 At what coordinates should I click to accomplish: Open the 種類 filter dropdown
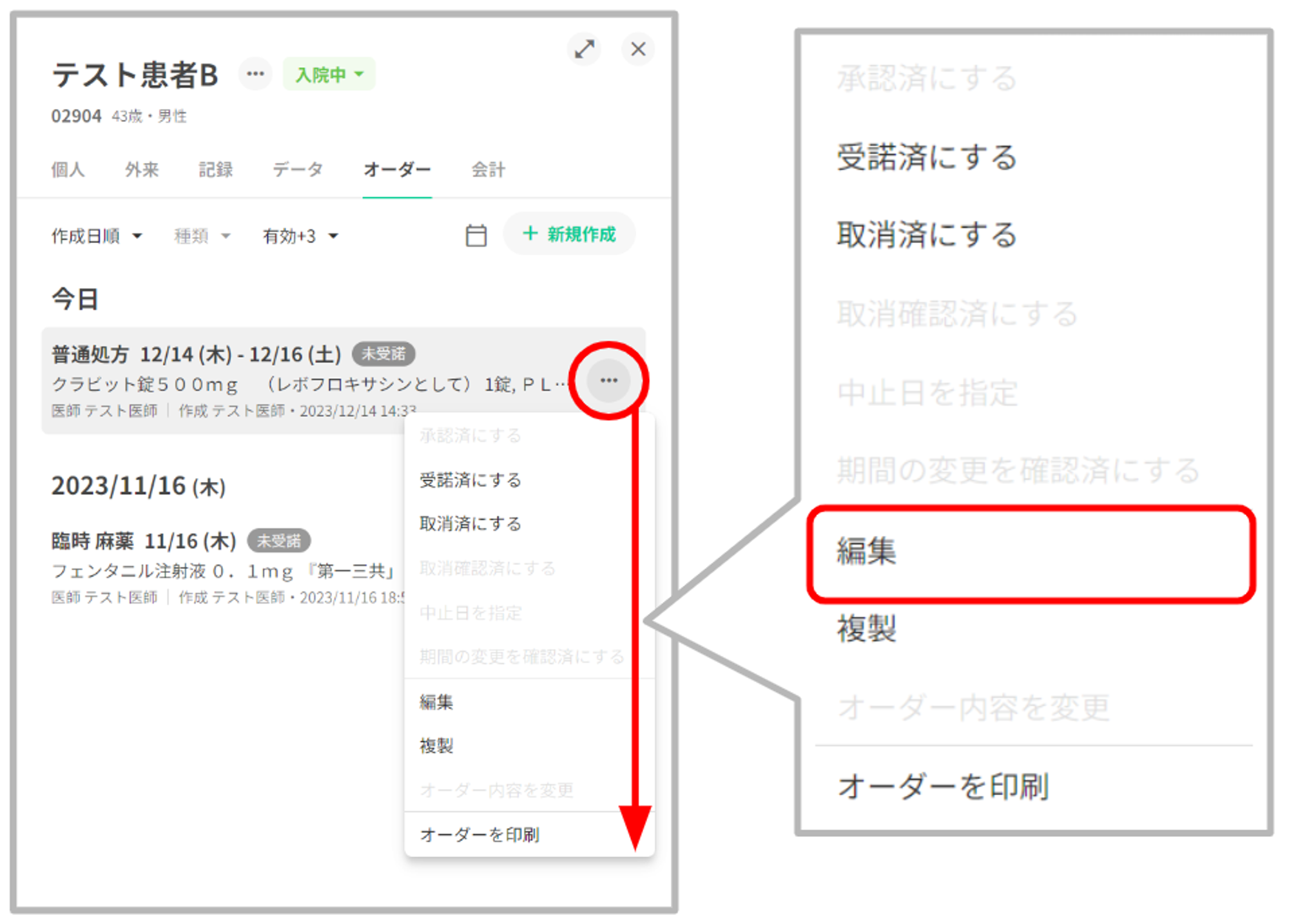tap(202, 236)
